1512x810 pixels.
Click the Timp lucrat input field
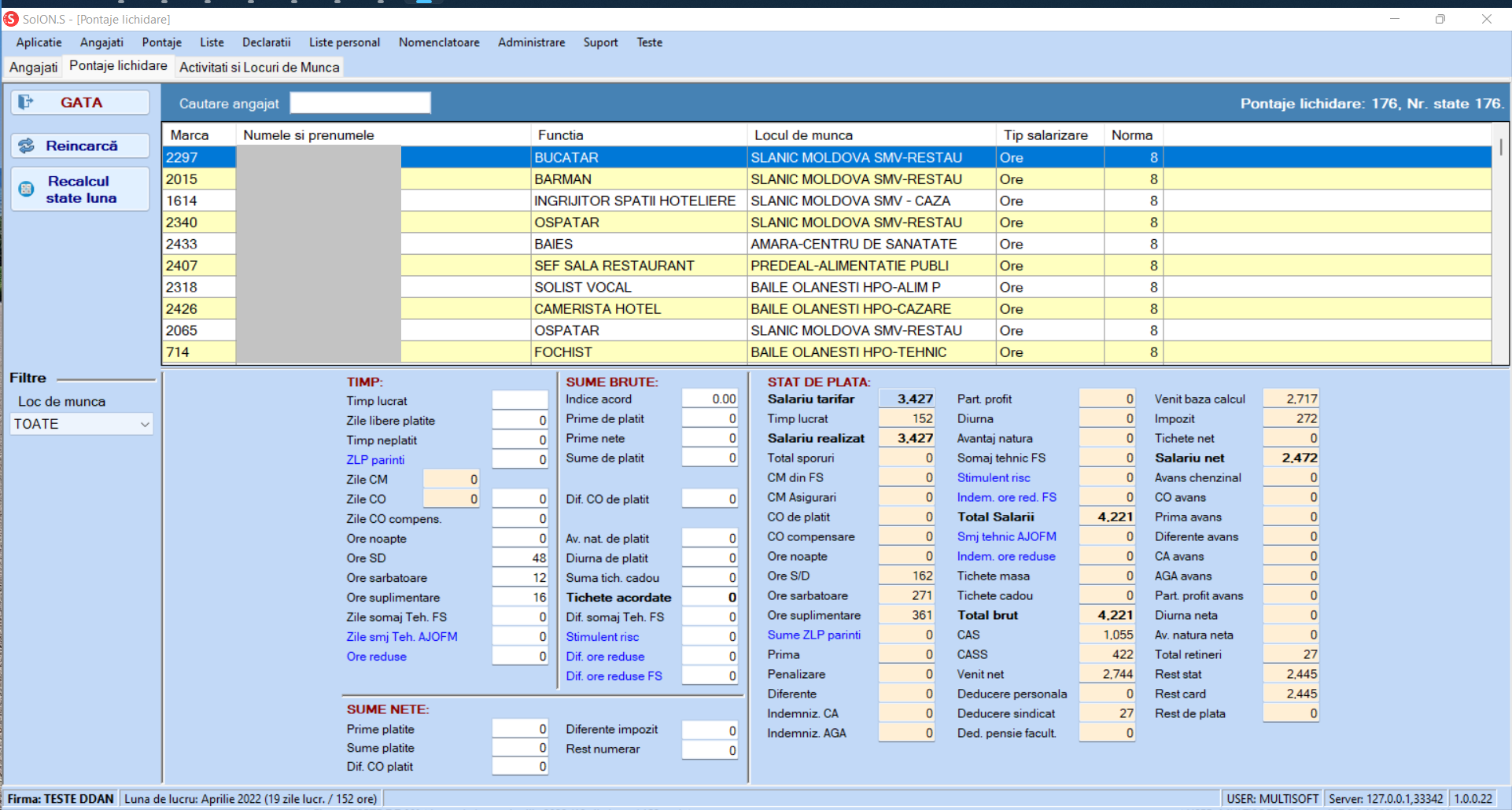[x=519, y=400]
